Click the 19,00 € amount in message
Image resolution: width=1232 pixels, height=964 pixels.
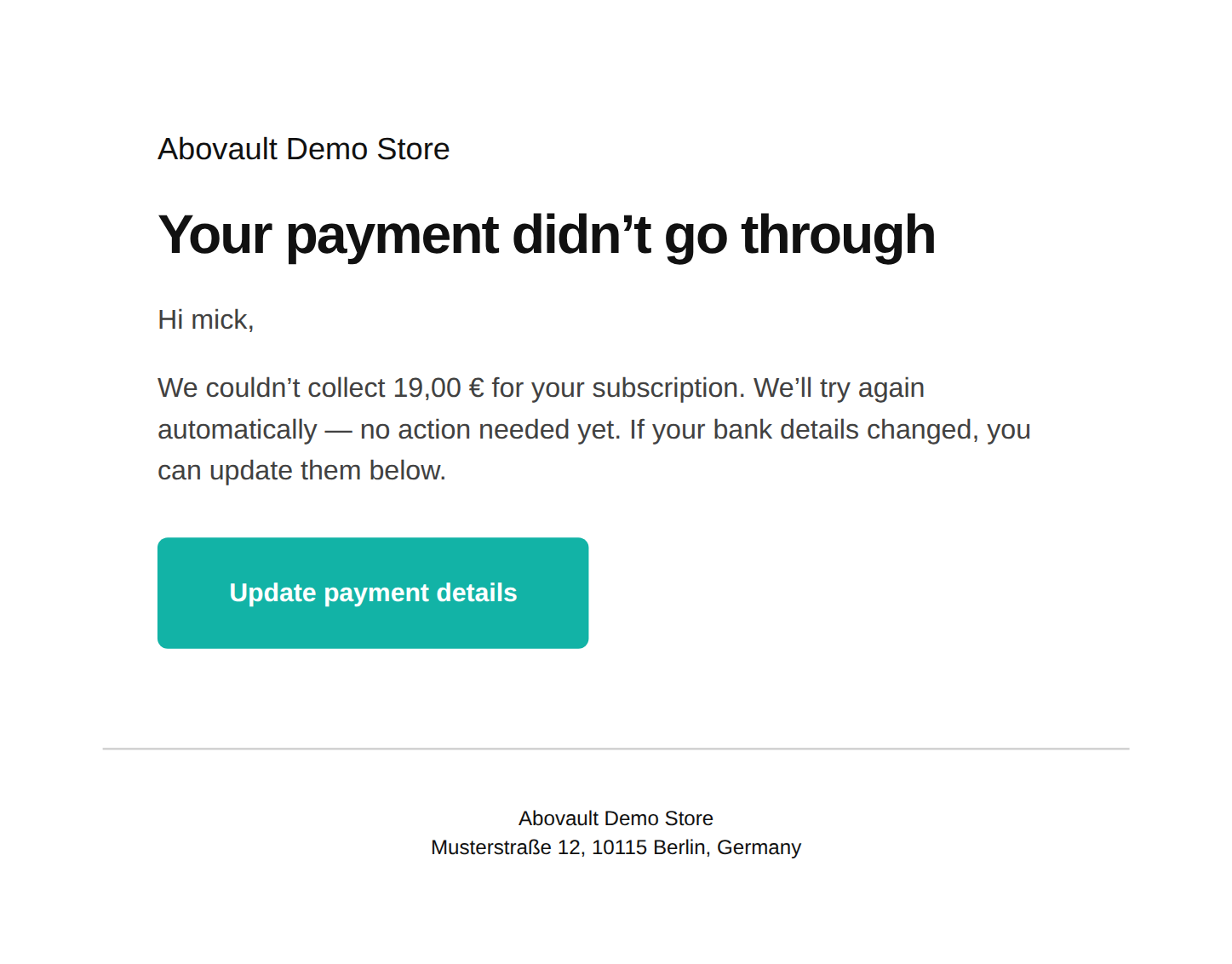click(x=438, y=387)
